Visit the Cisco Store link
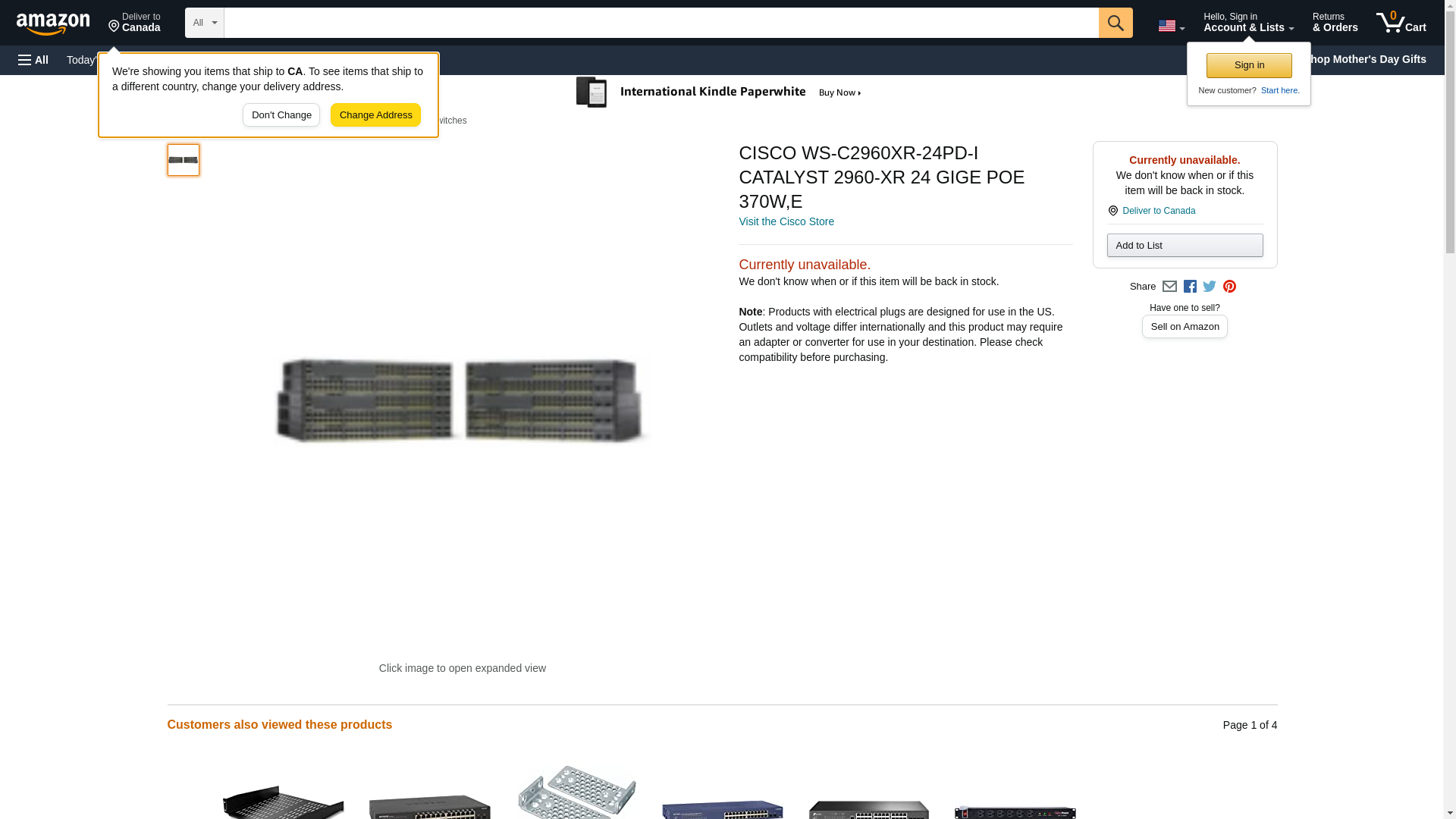The image size is (1456, 819). point(786,221)
